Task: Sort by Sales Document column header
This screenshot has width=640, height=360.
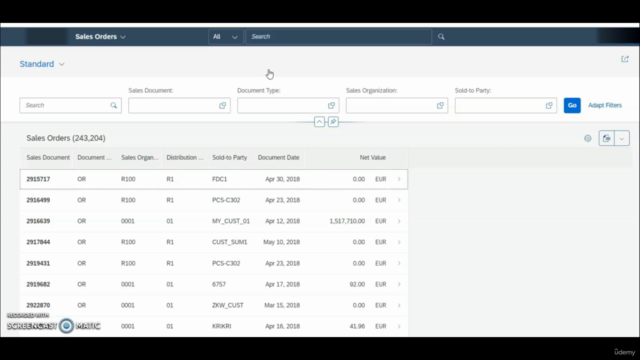Action: pos(48,158)
